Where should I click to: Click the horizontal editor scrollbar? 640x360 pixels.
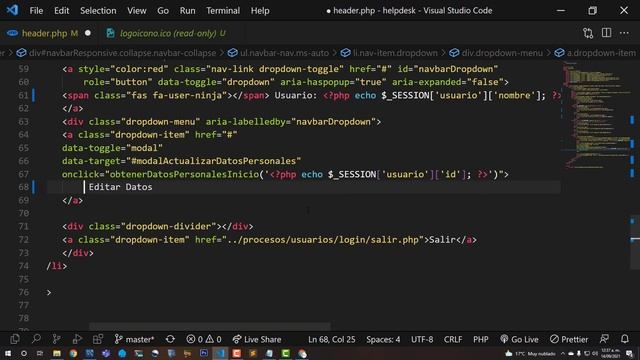tap(210, 326)
